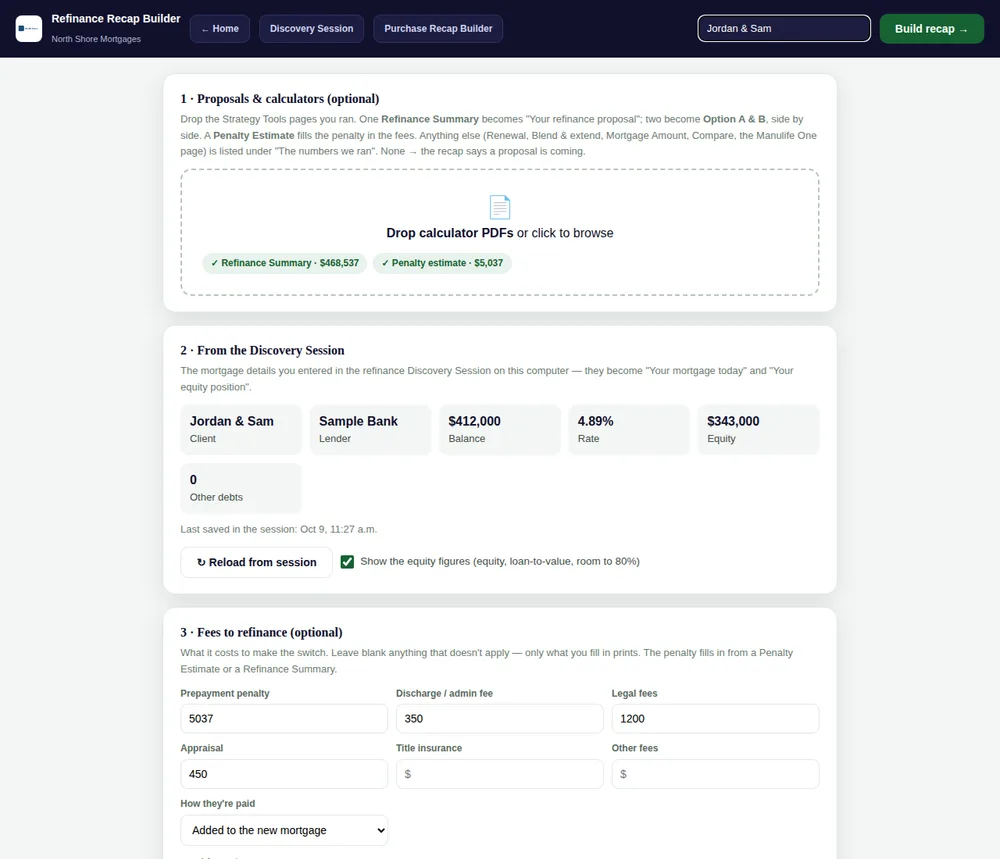Open the How they're paid dropdown

tap(284, 830)
